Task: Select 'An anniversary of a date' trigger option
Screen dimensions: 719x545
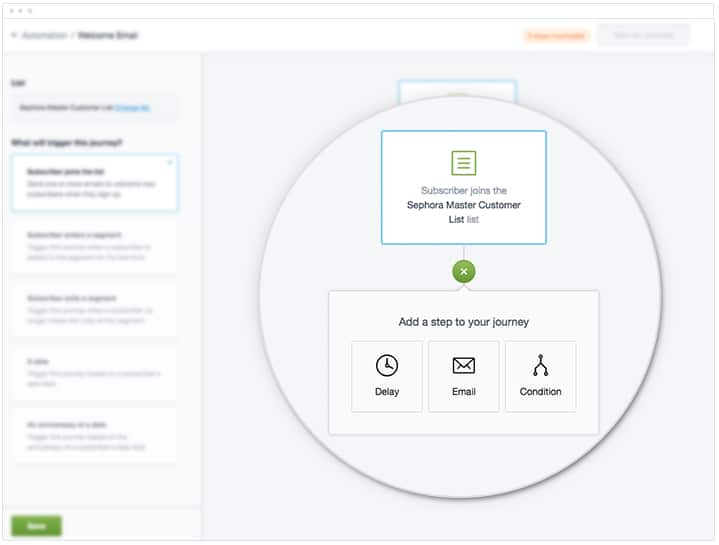Action: pyautogui.click(x=94, y=435)
